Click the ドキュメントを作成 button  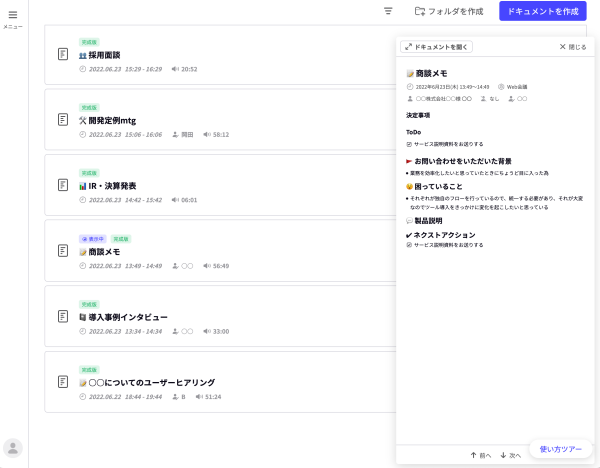542,11
